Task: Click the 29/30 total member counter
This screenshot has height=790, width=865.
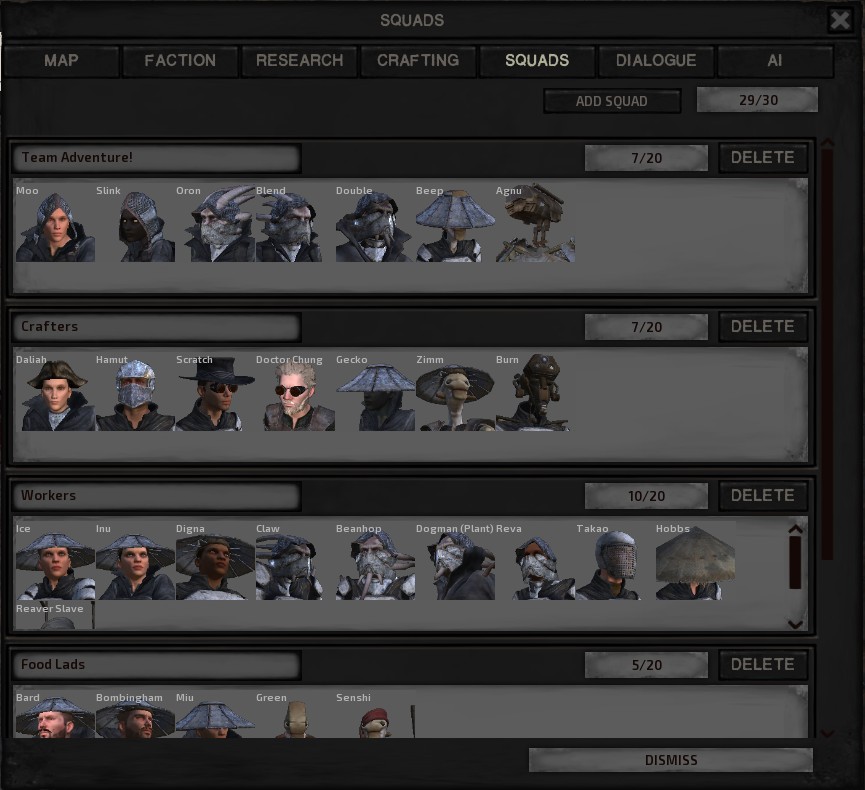Action: pyautogui.click(x=757, y=100)
